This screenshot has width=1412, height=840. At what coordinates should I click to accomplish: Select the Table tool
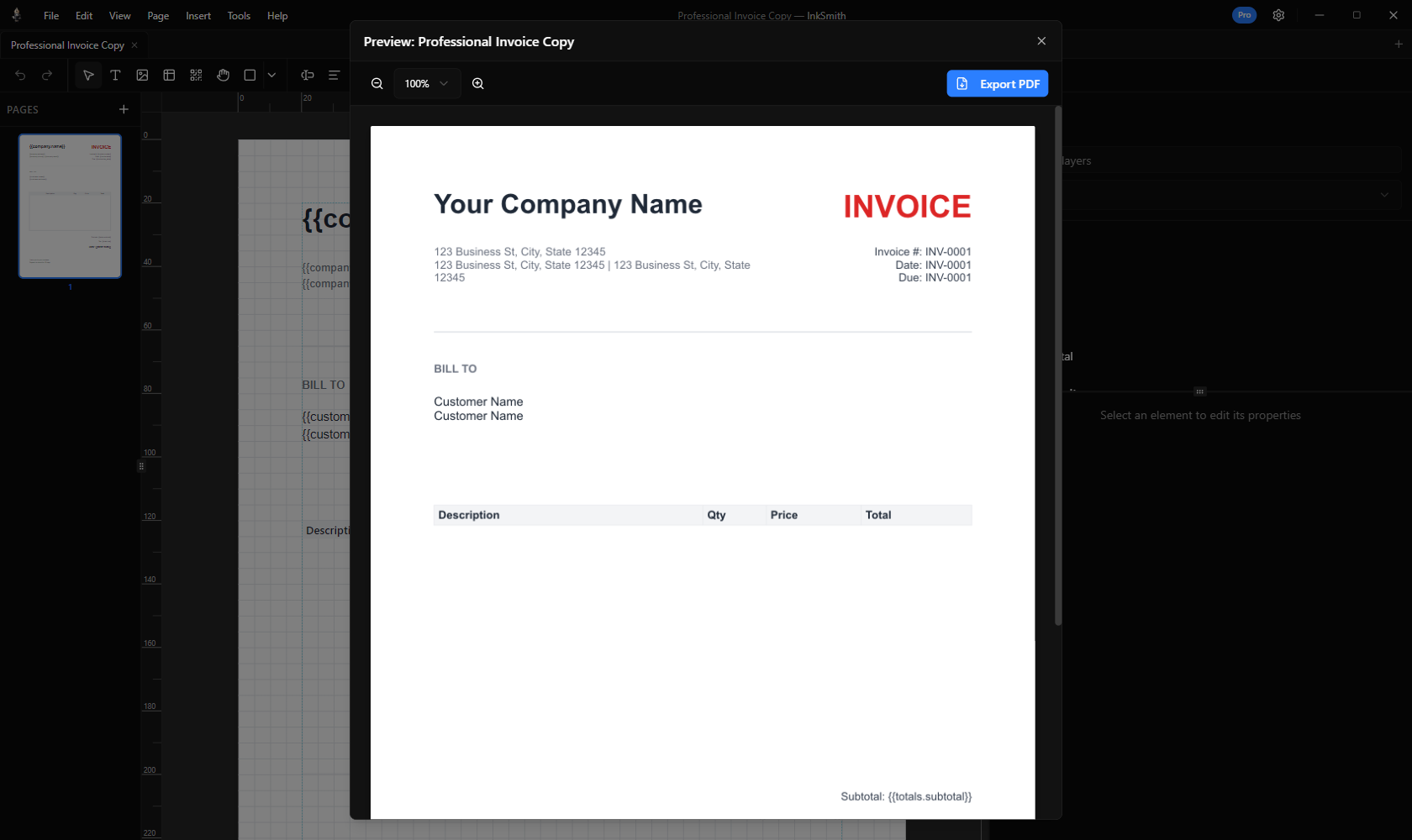pos(169,76)
